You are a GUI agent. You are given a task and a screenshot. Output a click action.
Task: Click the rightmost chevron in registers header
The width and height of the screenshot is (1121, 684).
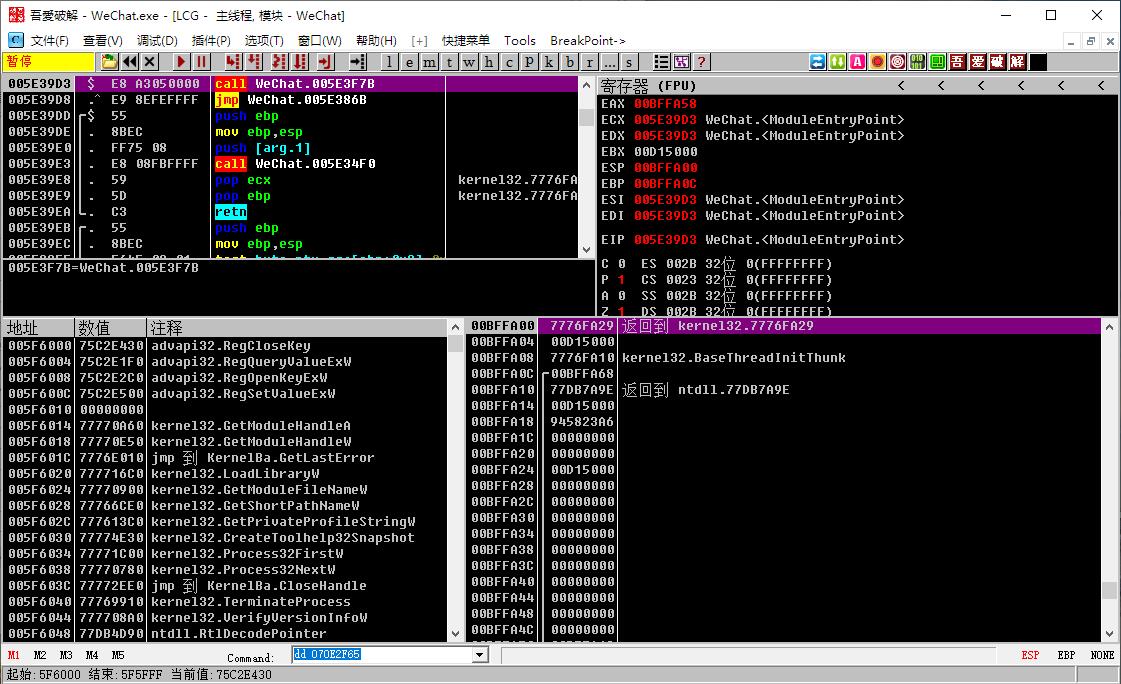pos(1101,86)
